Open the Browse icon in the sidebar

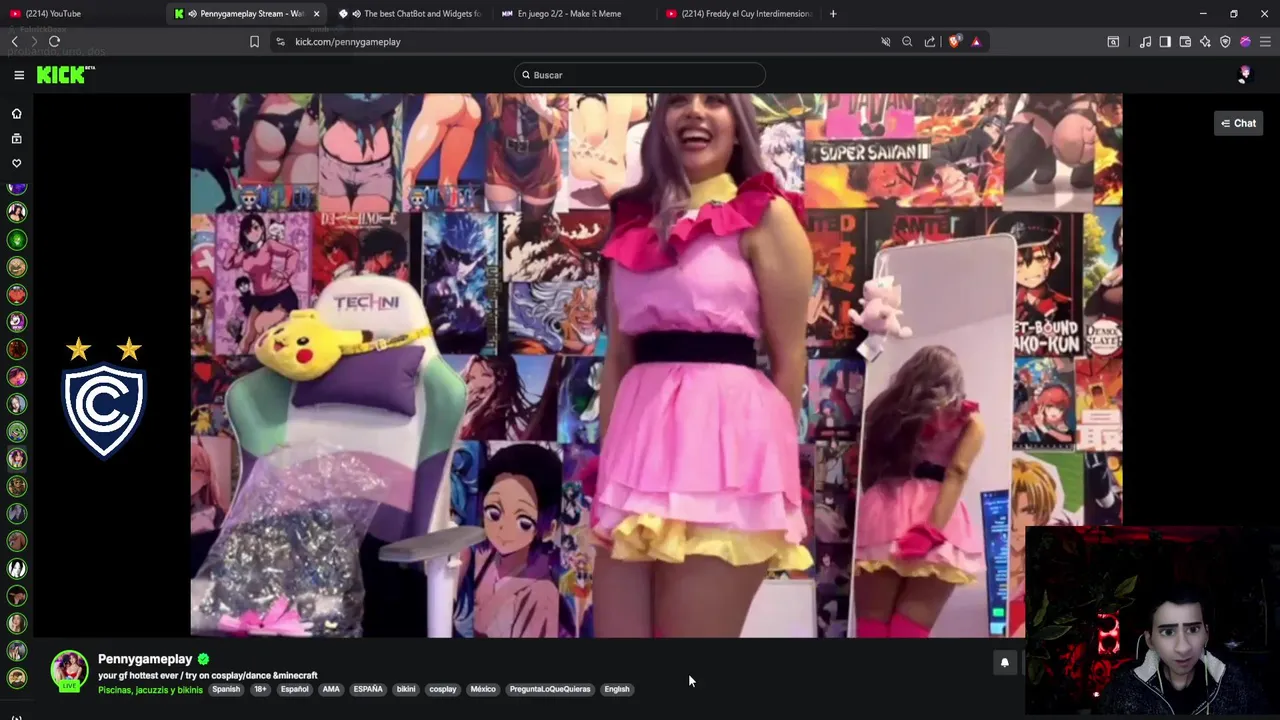point(16,139)
